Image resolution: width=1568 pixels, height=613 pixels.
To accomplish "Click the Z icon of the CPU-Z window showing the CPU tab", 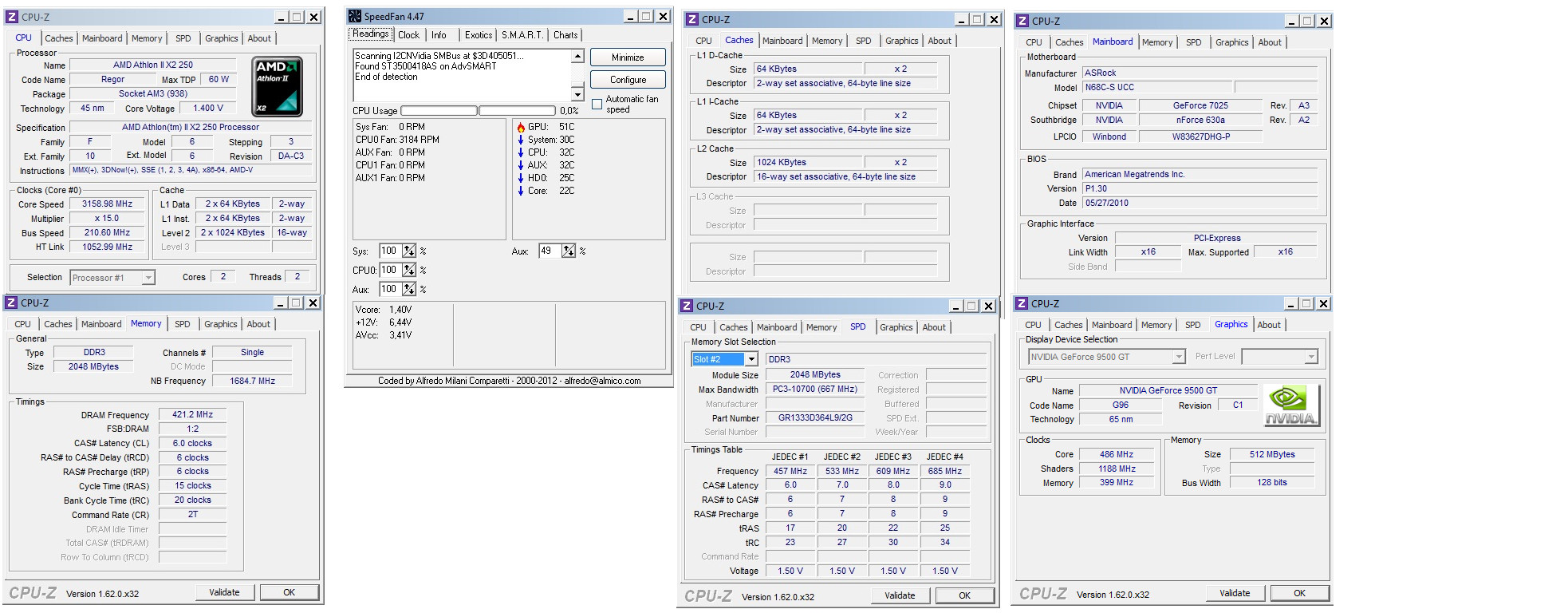I will (x=12, y=17).
